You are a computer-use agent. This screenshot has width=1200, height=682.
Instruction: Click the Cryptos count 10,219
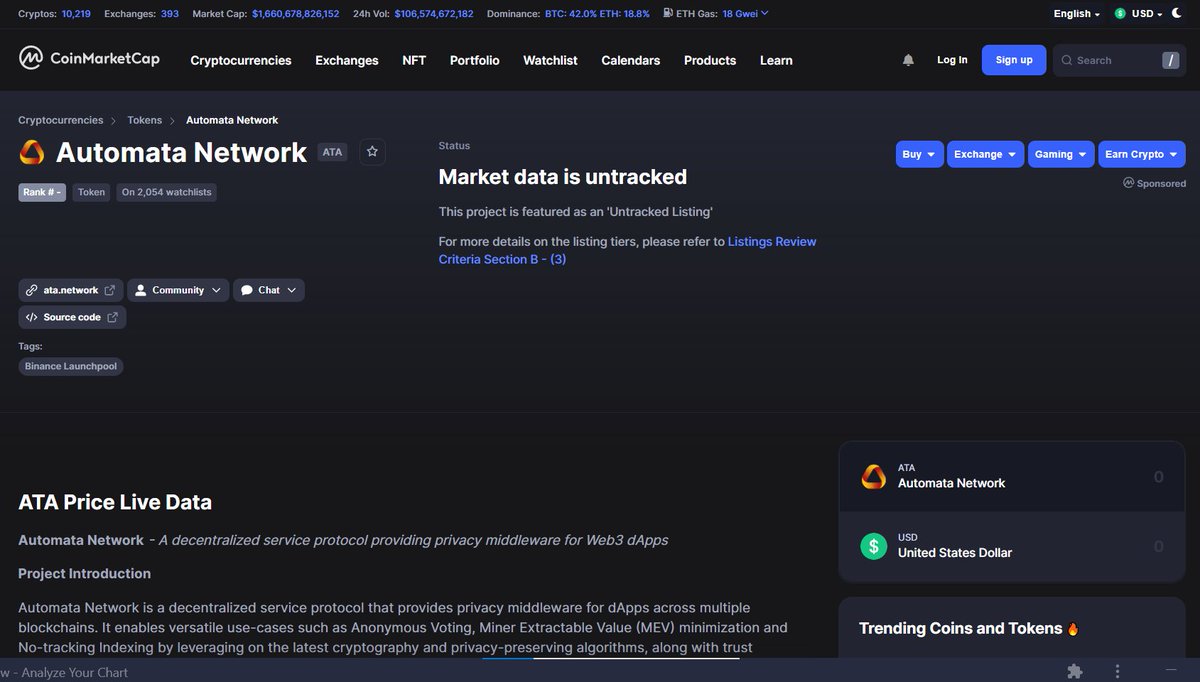pos(76,14)
